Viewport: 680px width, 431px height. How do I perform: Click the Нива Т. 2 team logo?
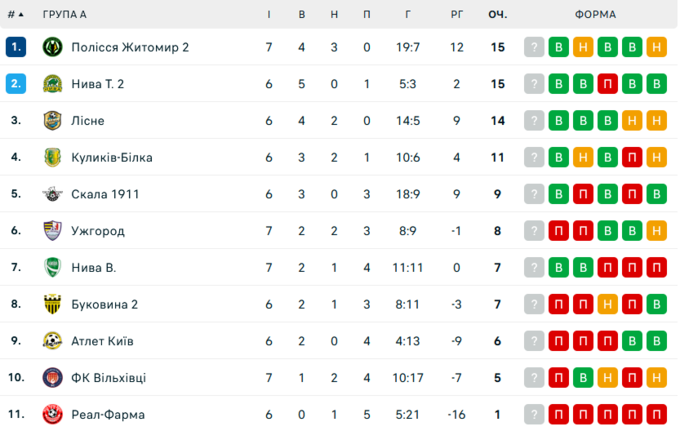pyautogui.click(x=52, y=84)
